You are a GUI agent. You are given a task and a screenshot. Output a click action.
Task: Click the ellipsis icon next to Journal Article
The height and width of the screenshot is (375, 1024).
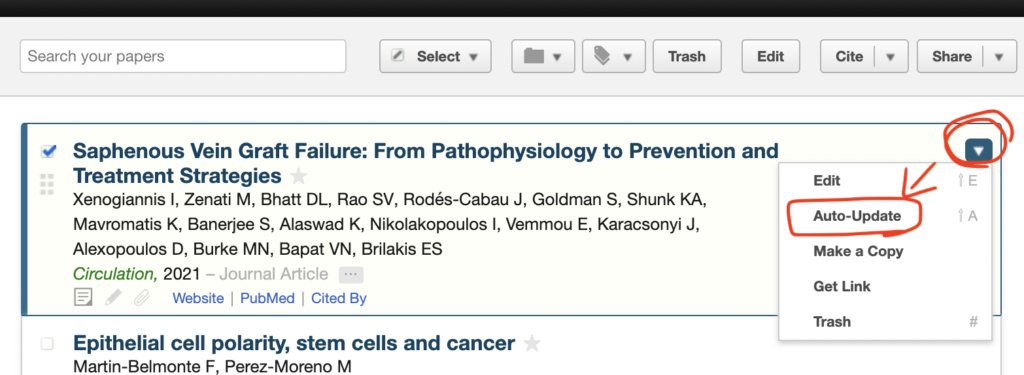point(351,274)
